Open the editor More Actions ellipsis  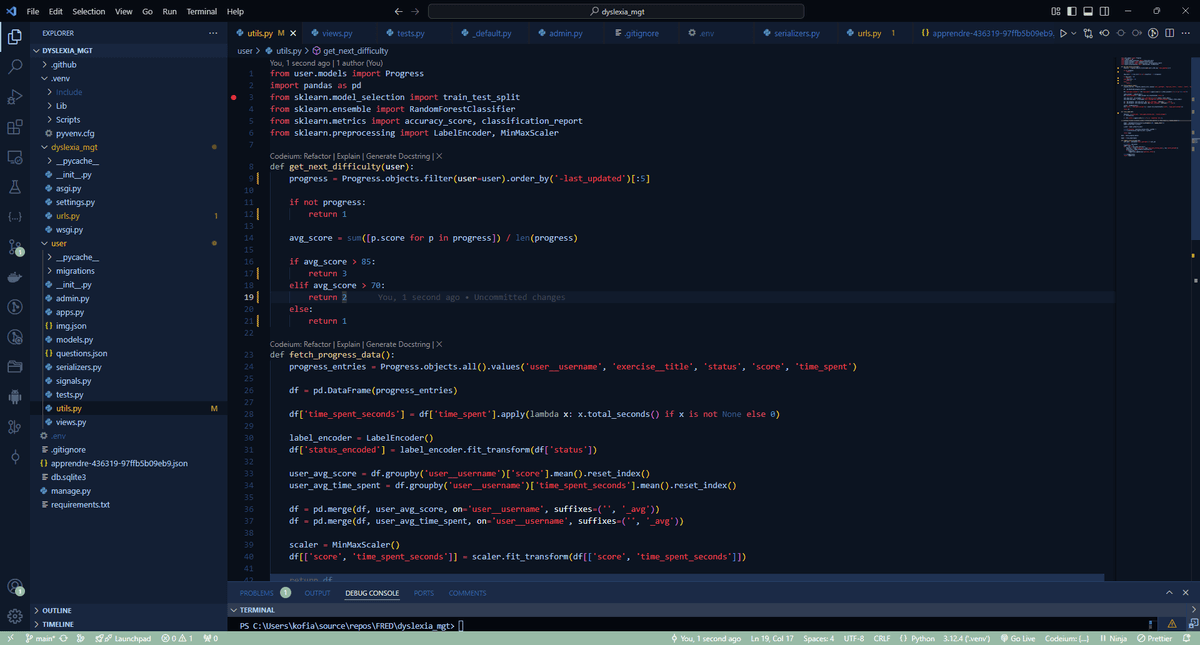click(1187, 33)
